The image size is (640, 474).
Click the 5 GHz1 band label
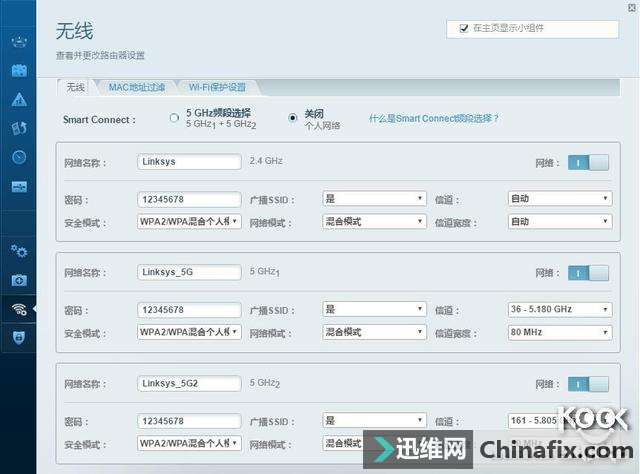click(264, 272)
